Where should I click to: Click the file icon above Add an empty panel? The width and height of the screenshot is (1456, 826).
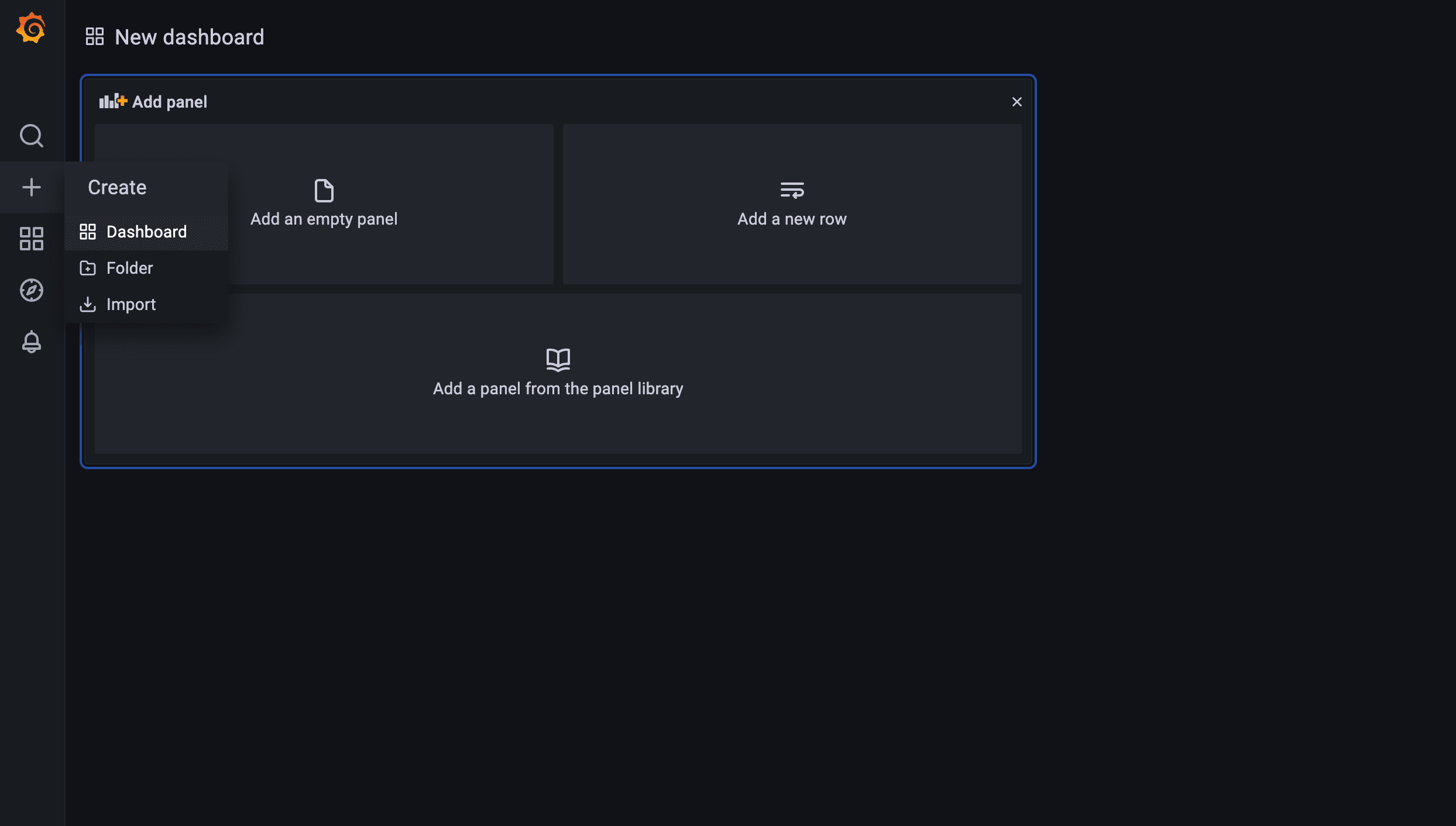point(324,191)
